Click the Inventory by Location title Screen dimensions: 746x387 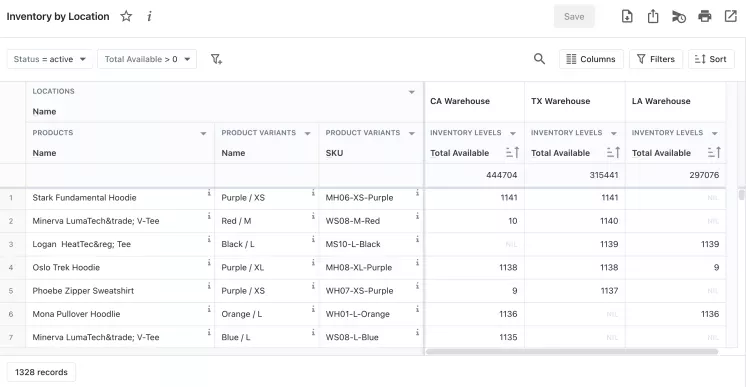click(x=58, y=16)
